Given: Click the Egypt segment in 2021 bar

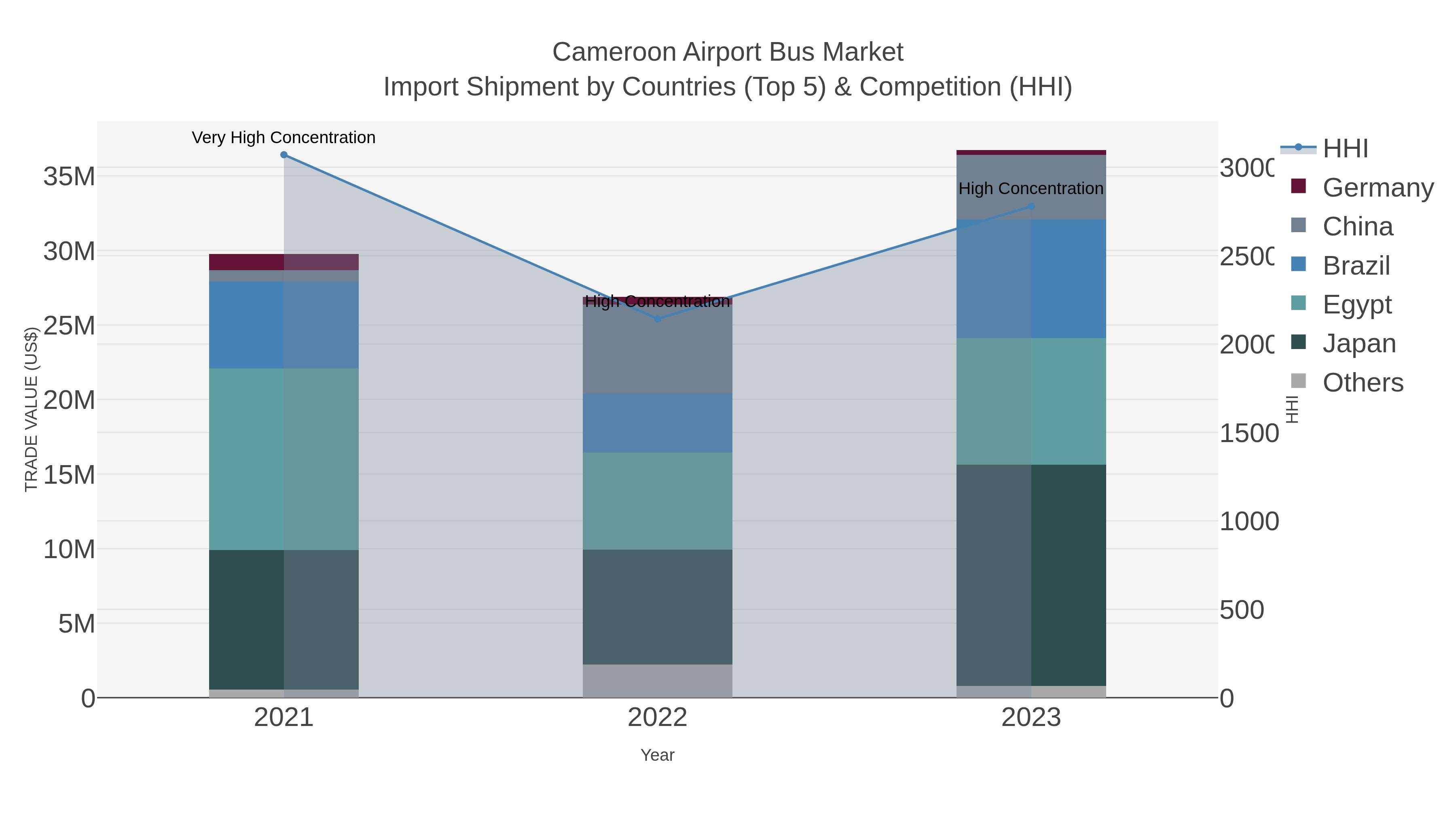Looking at the screenshot, I should pyautogui.click(x=284, y=459).
